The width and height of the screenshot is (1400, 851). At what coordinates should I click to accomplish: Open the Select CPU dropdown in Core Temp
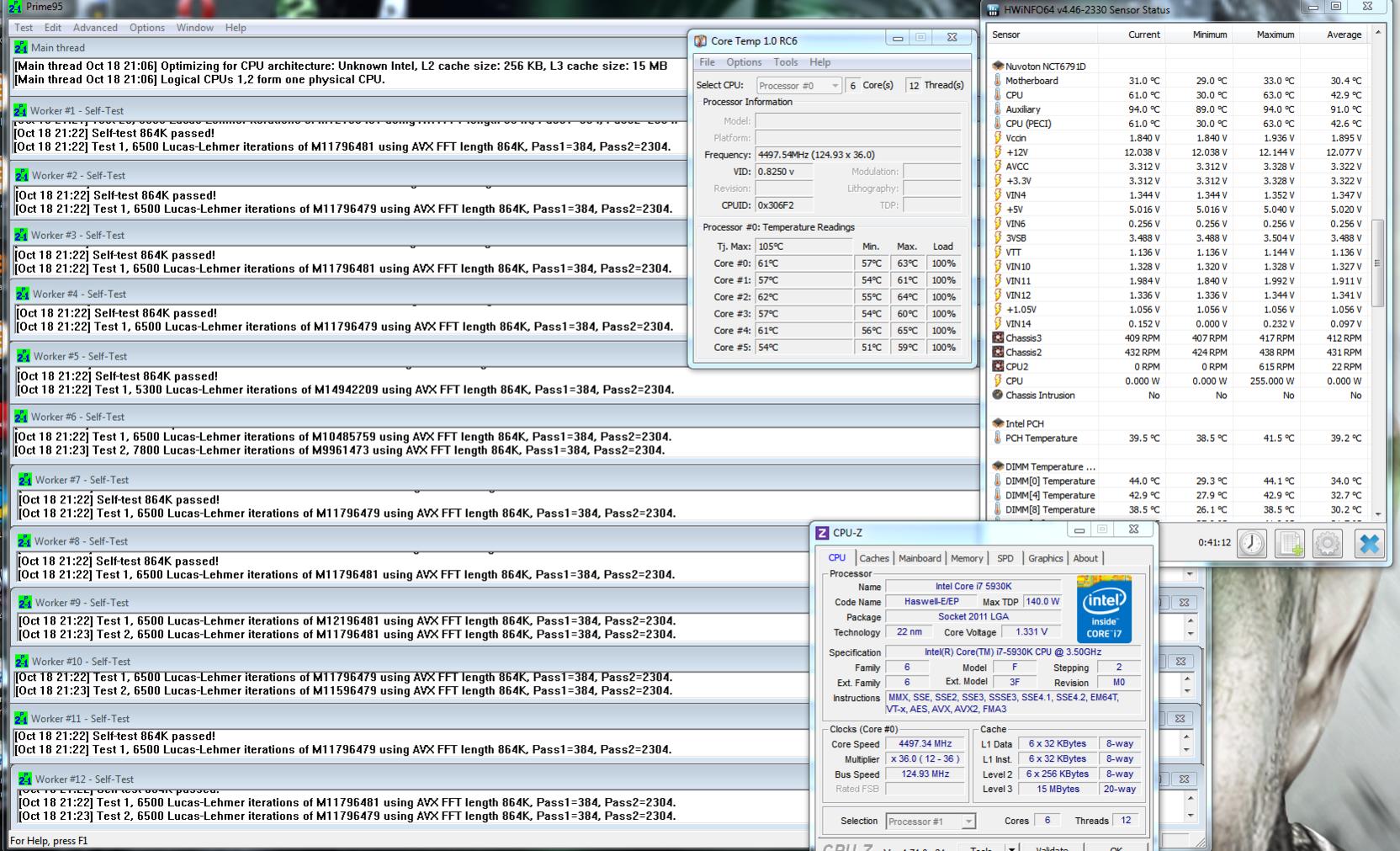[798, 85]
